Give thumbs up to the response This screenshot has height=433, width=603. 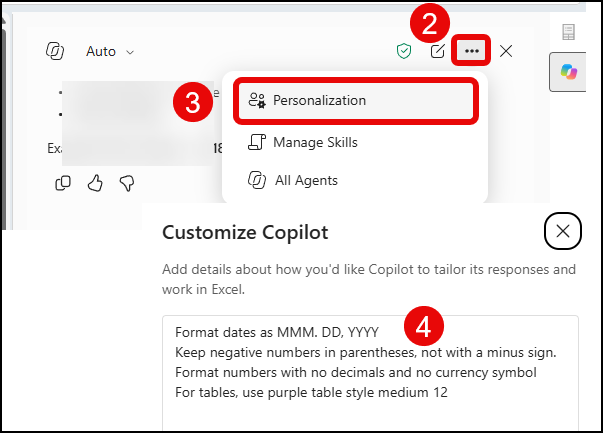95,183
